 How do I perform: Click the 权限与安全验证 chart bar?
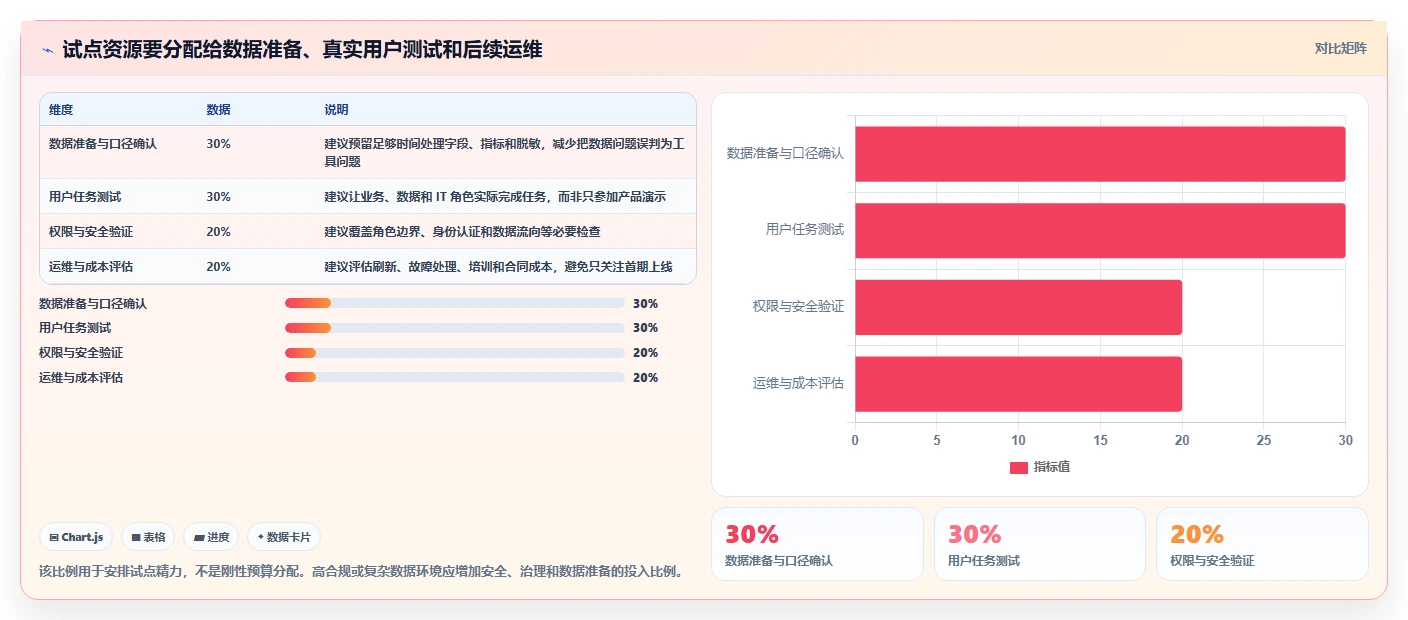(1018, 307)
